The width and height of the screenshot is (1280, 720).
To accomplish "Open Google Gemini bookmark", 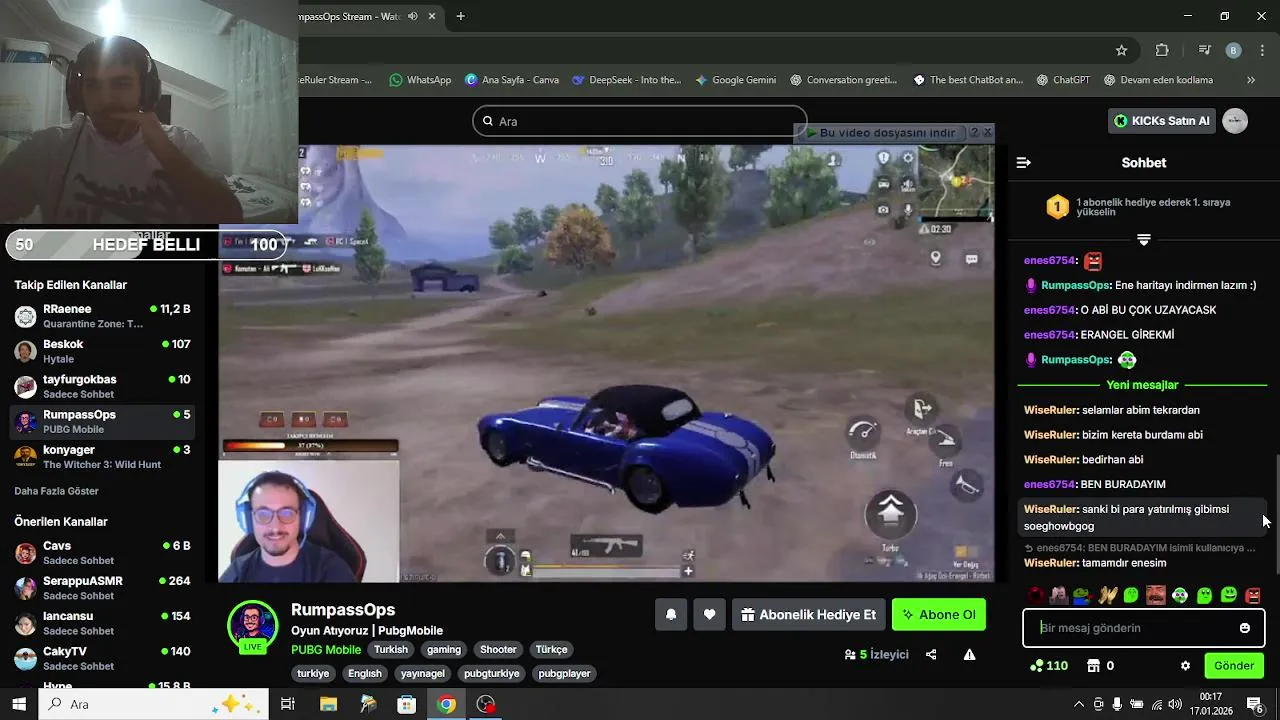I will [x=735, y=80].
